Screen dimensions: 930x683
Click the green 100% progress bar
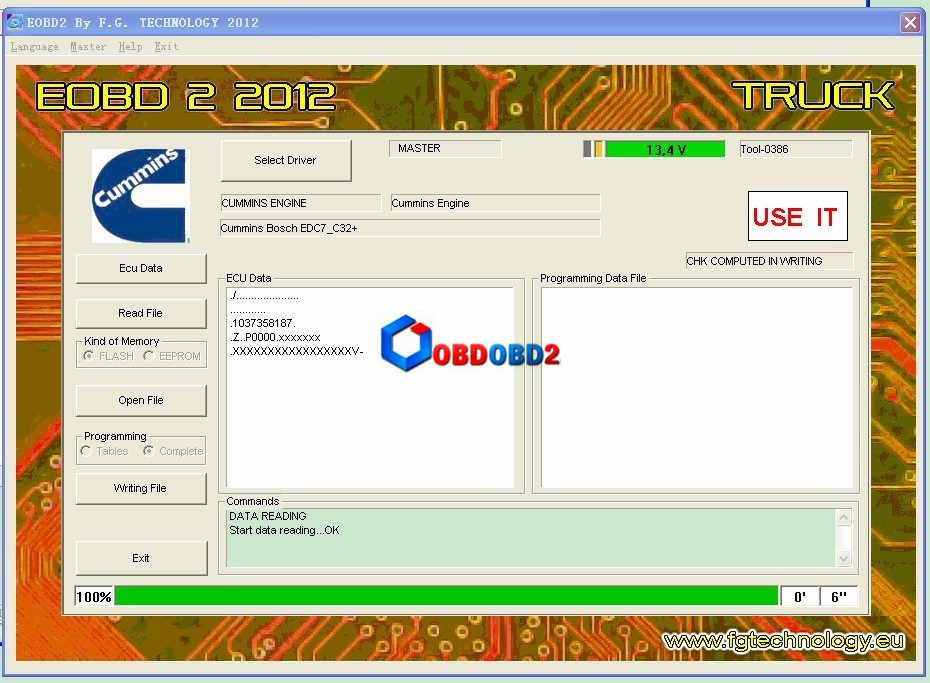[445, 597]
